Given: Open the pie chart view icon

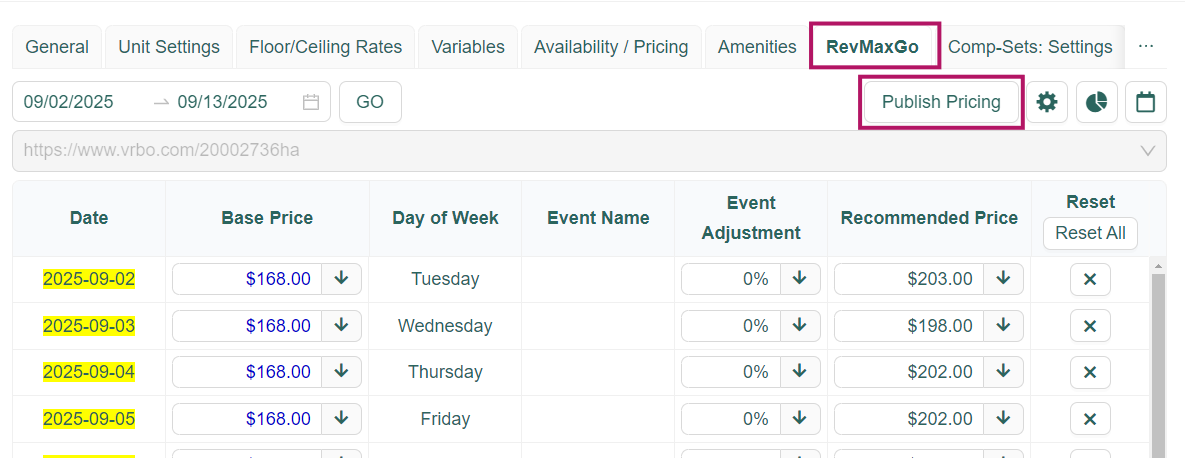Looking at the screenshot, I should tap(1097, 102).
